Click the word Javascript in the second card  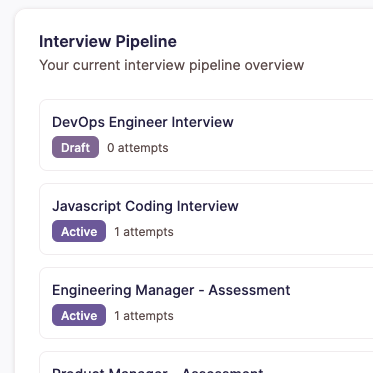[87, 206]
